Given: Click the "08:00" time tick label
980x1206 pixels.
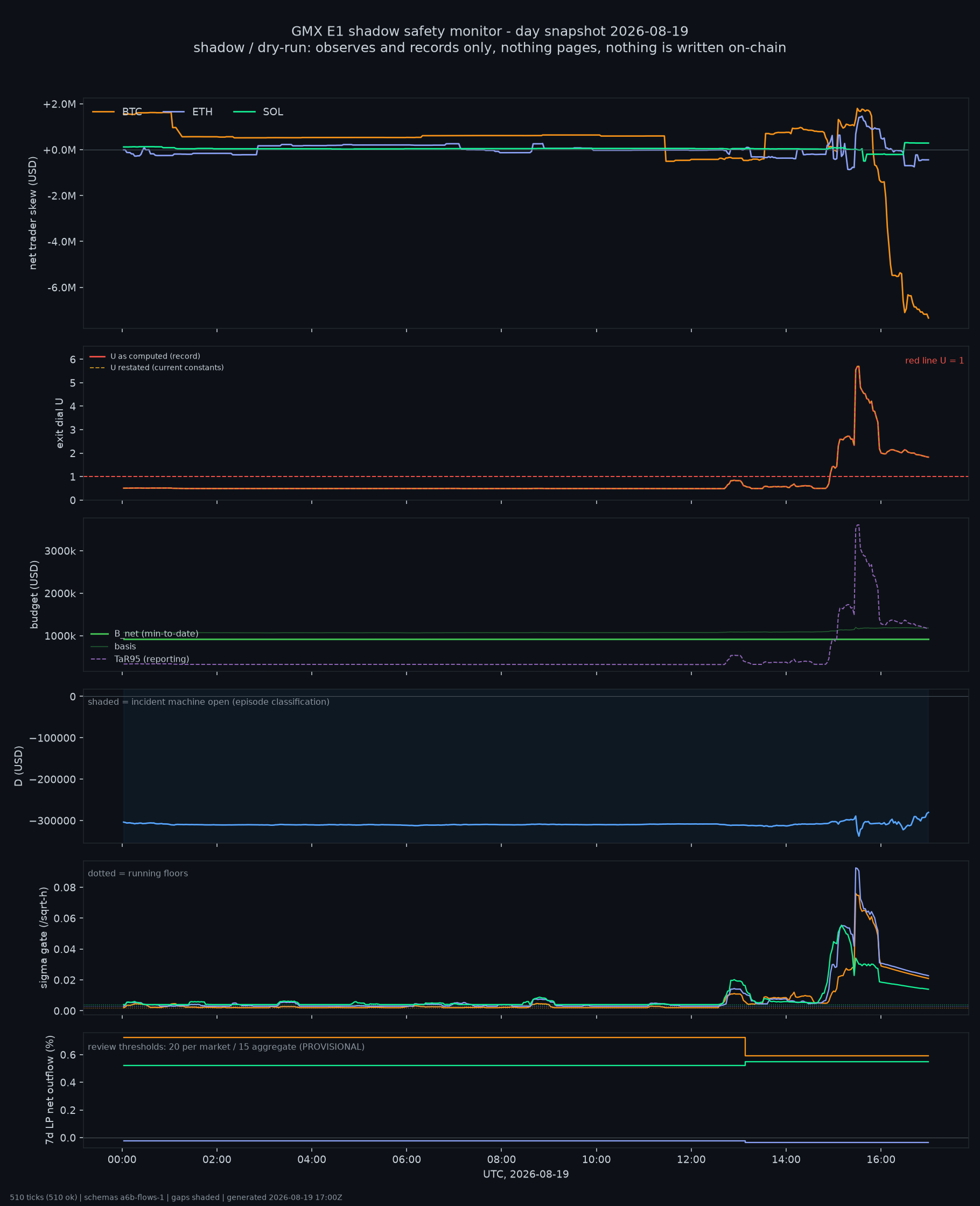Looking at the screenshot, I should [x=501, y=1160].
